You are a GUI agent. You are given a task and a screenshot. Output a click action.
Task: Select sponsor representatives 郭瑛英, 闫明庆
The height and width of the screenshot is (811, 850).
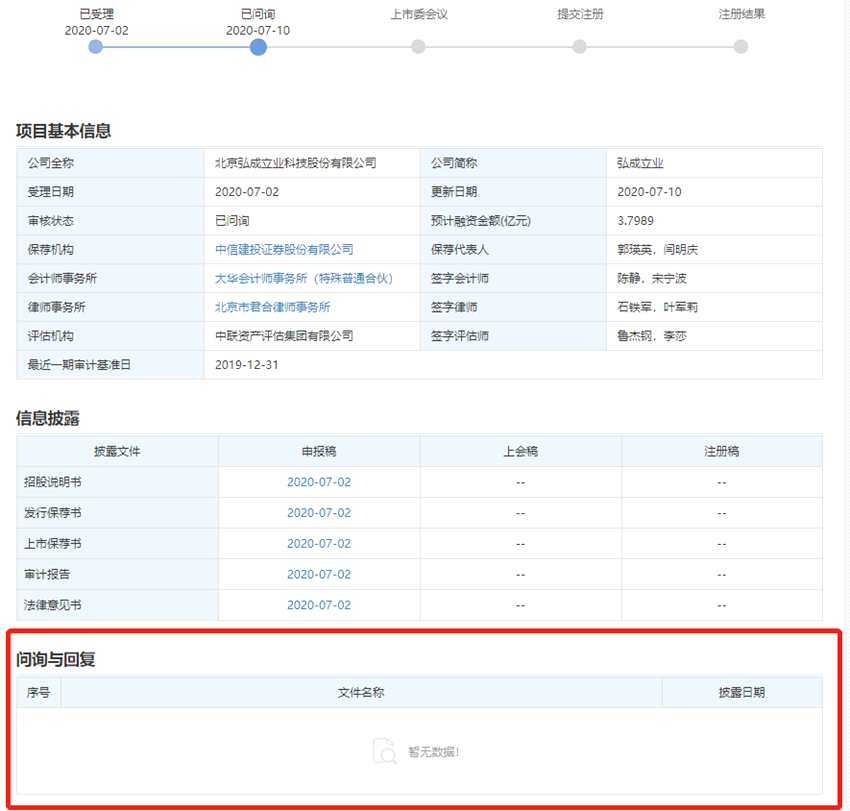[x=658, y=249]
